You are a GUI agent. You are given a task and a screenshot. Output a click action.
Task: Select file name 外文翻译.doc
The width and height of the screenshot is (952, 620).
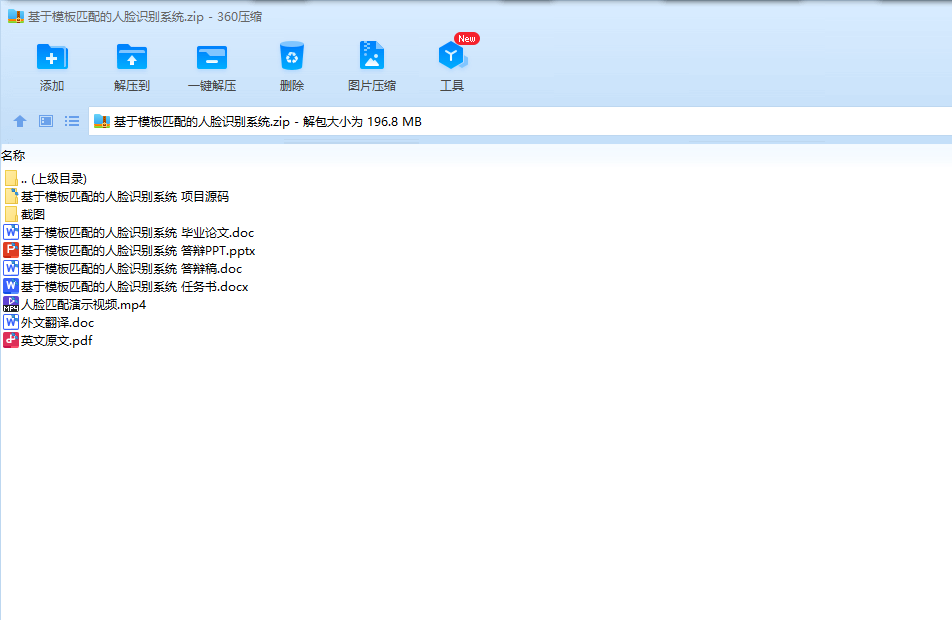click(x=58, y=322)
